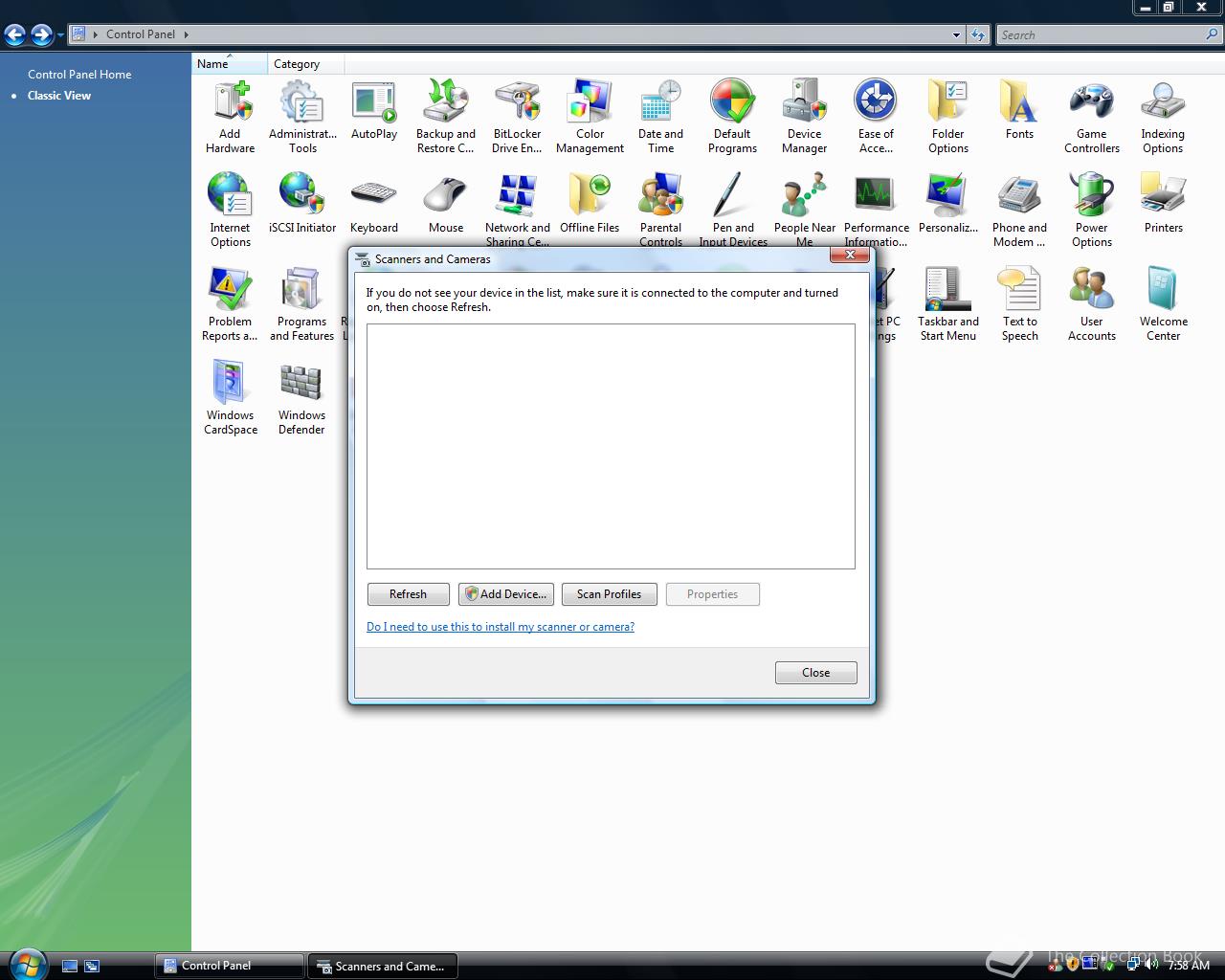Image resolution: width=1225 pixels, height=980 pixels.
Task: Open Ease of Access Center
Action: point(876,117)
